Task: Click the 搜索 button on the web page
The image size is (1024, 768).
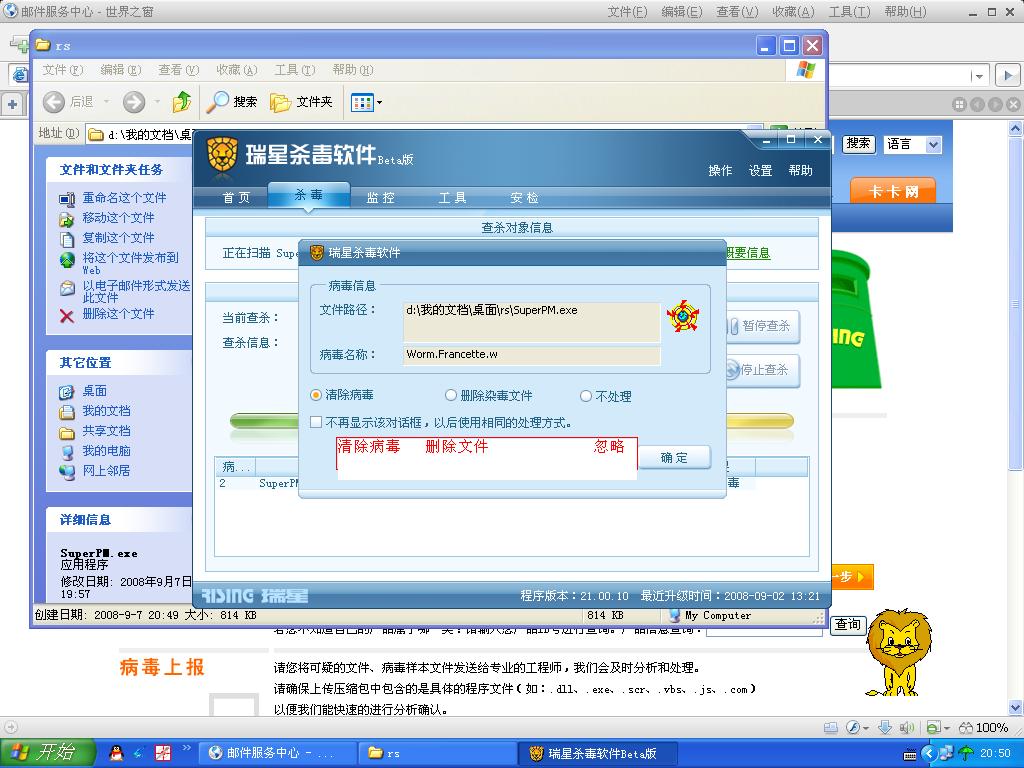Action: click(x=858, y=144)
